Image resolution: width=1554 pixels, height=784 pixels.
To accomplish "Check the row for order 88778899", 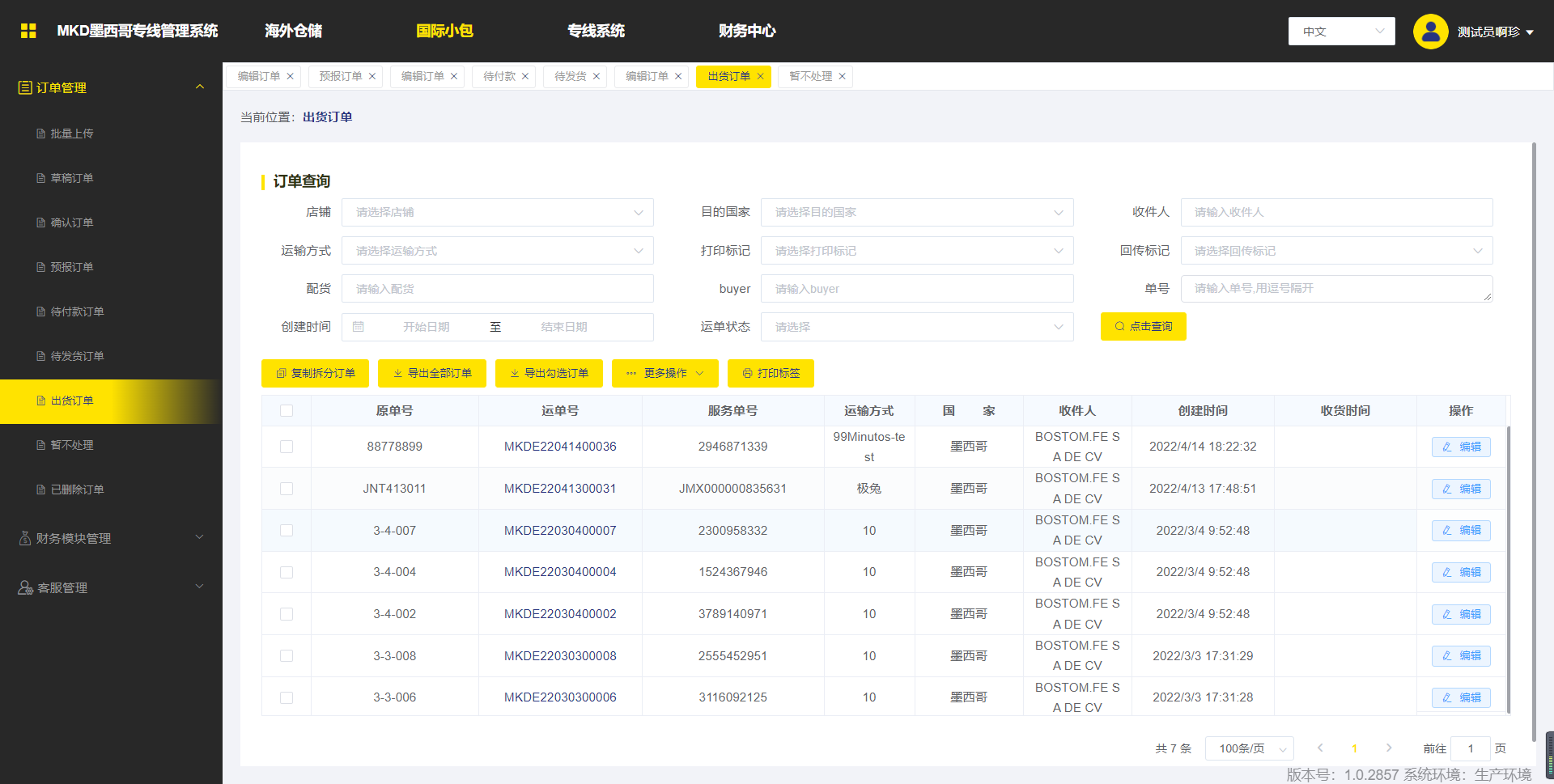I will 287,447.
